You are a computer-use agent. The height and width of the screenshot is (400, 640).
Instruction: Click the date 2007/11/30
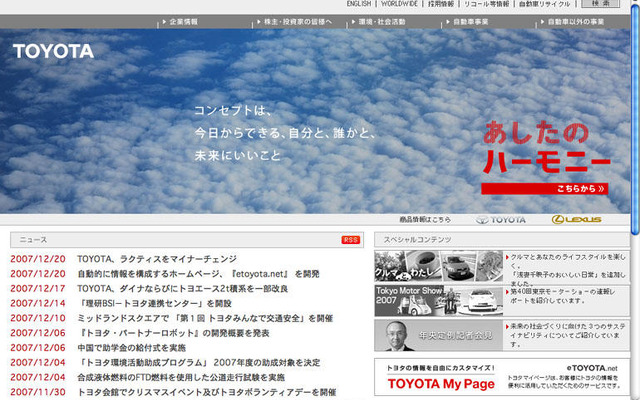(x=38, y=392)
